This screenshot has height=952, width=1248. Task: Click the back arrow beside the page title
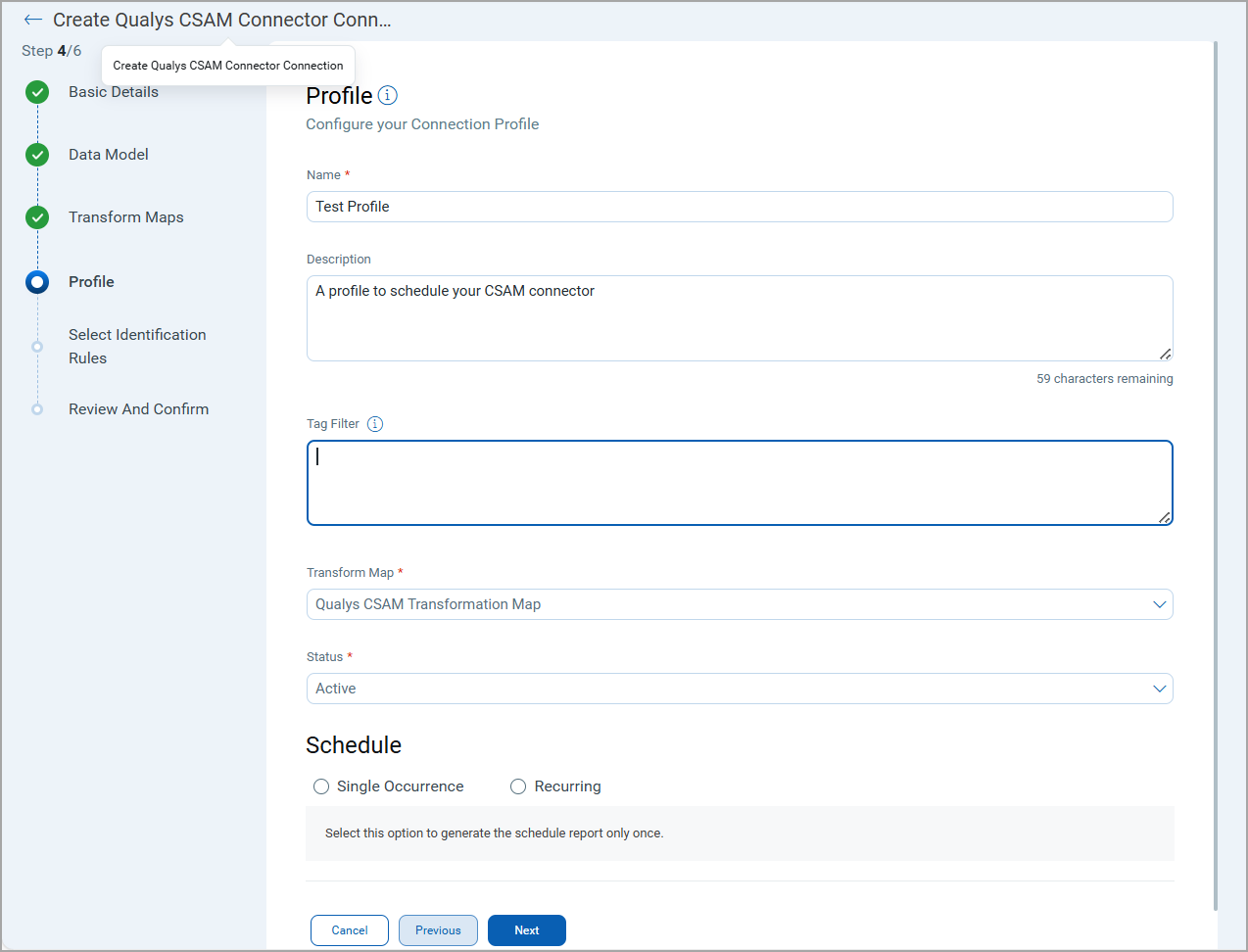tap(33, 20)
